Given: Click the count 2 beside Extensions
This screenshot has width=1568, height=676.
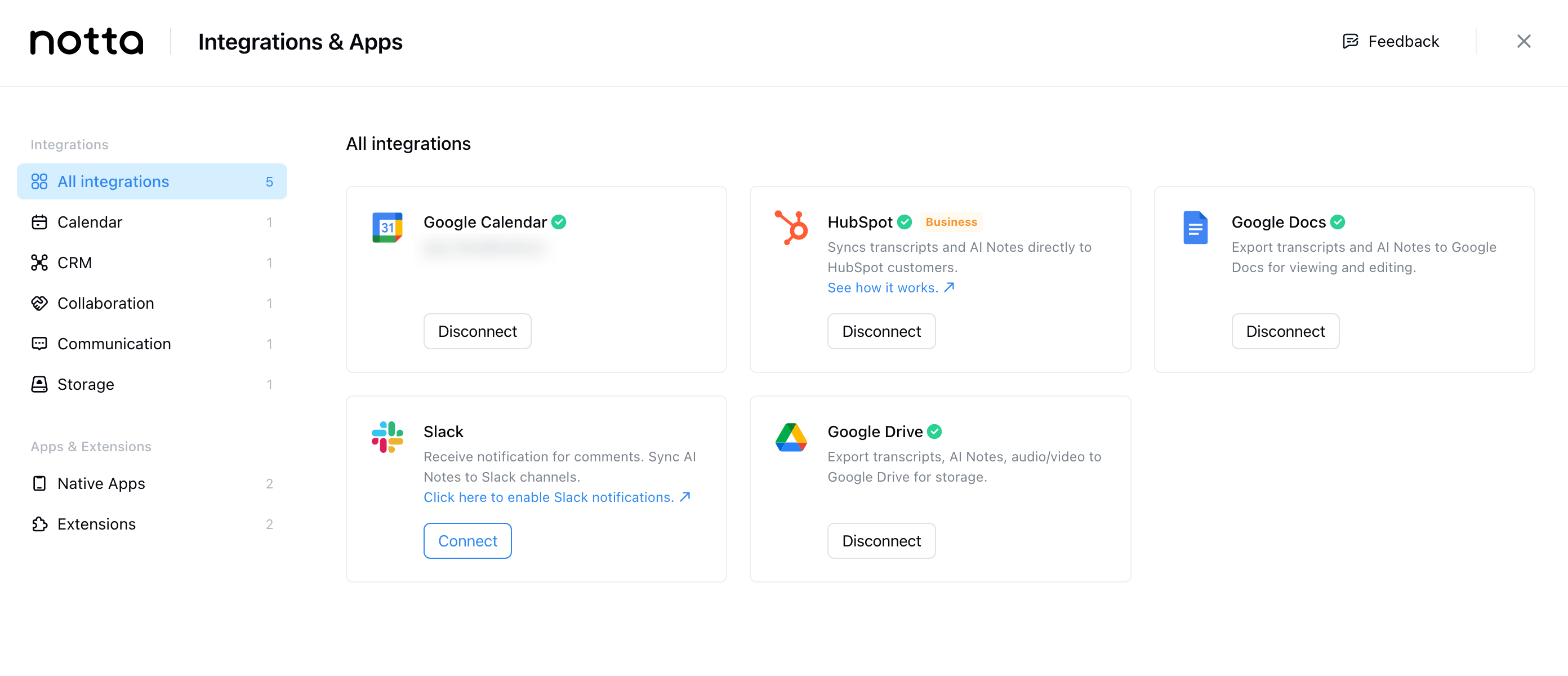Looking at the screenshot, I should click(269, 524).
